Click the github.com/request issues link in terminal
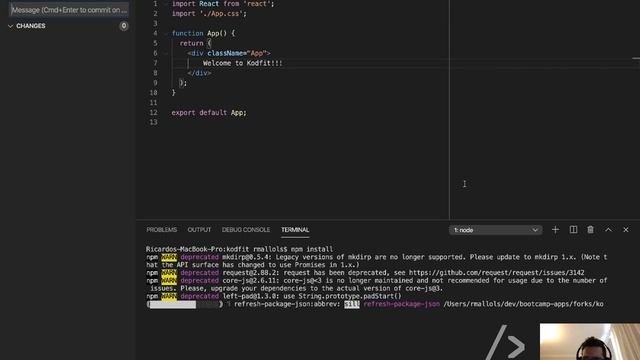 click(x=496, y=273)
